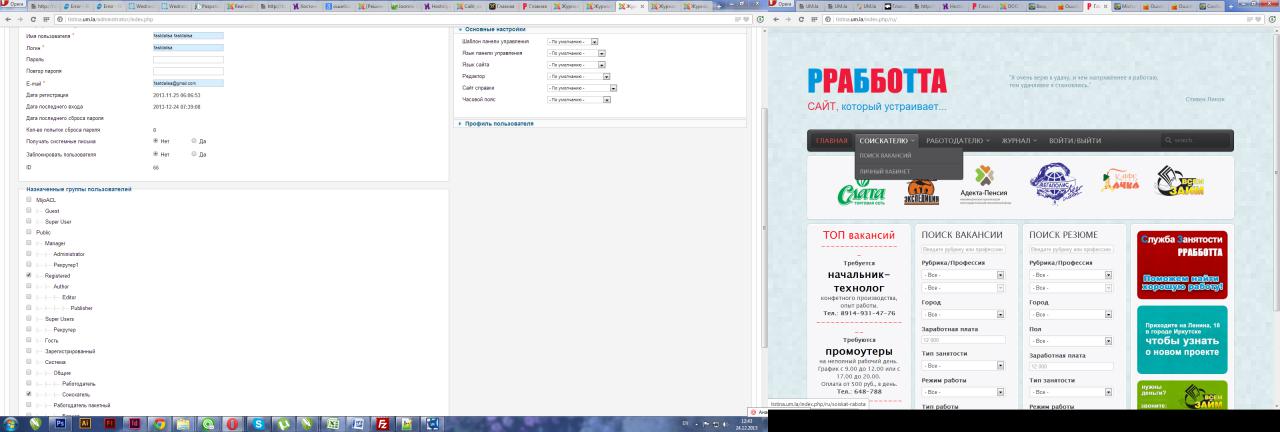Click the Windows Start button

pyautogui.click(x=11, y=423)
